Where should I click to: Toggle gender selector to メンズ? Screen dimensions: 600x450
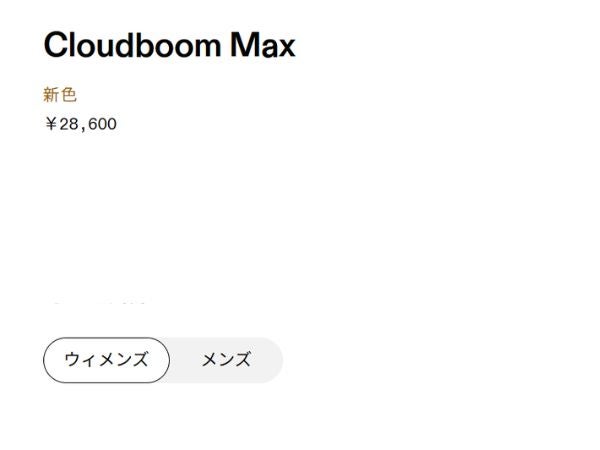[x=226, y=360]
